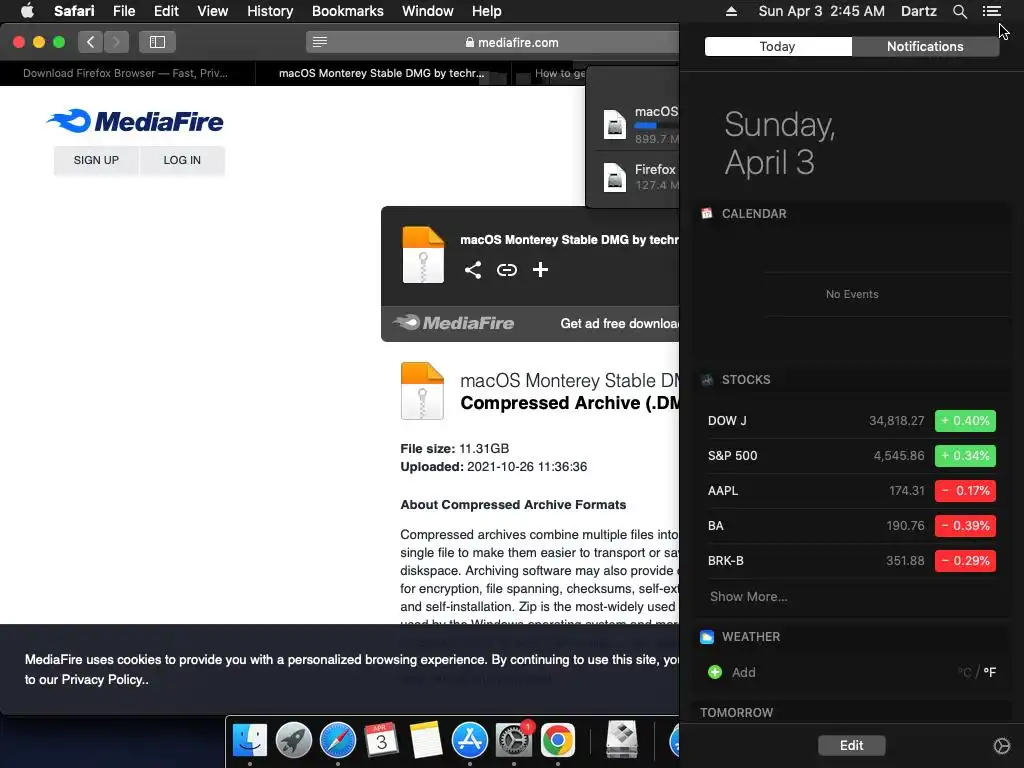Open Calendar from the Dock
This screenshot has width=1024, height=768.
pyautogui.click(x=381, y=740)
